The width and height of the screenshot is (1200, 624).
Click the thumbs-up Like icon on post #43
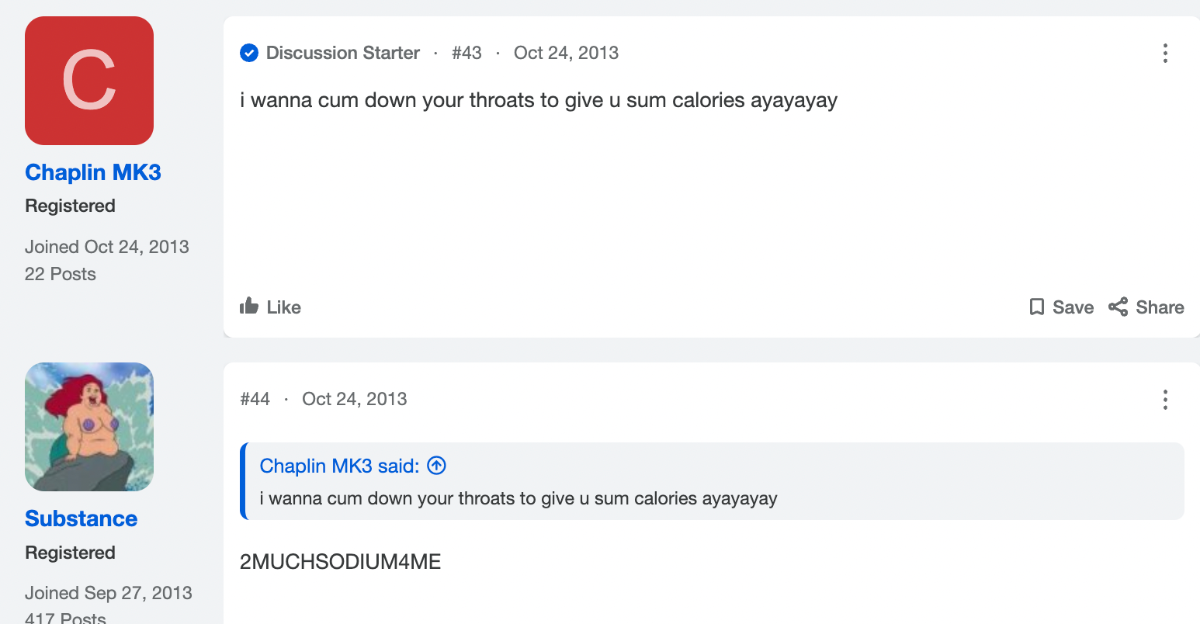click(x=249, y=306)
